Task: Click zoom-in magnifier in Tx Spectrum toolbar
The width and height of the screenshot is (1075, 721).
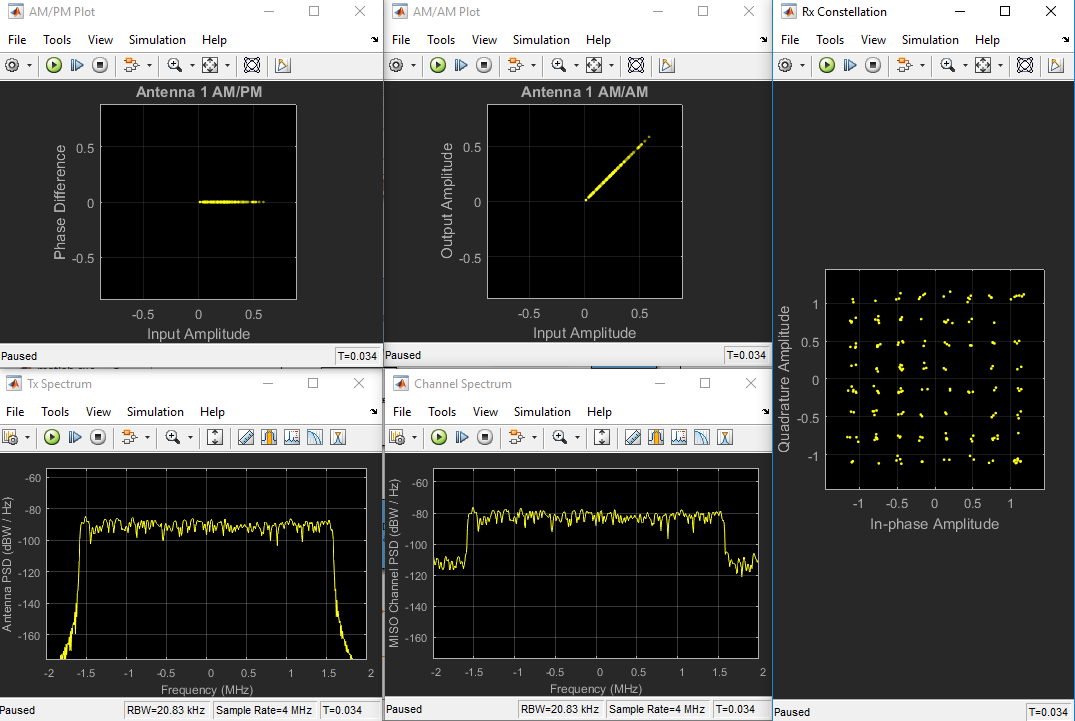Action: pyautogui.click(x=172, y=437)
